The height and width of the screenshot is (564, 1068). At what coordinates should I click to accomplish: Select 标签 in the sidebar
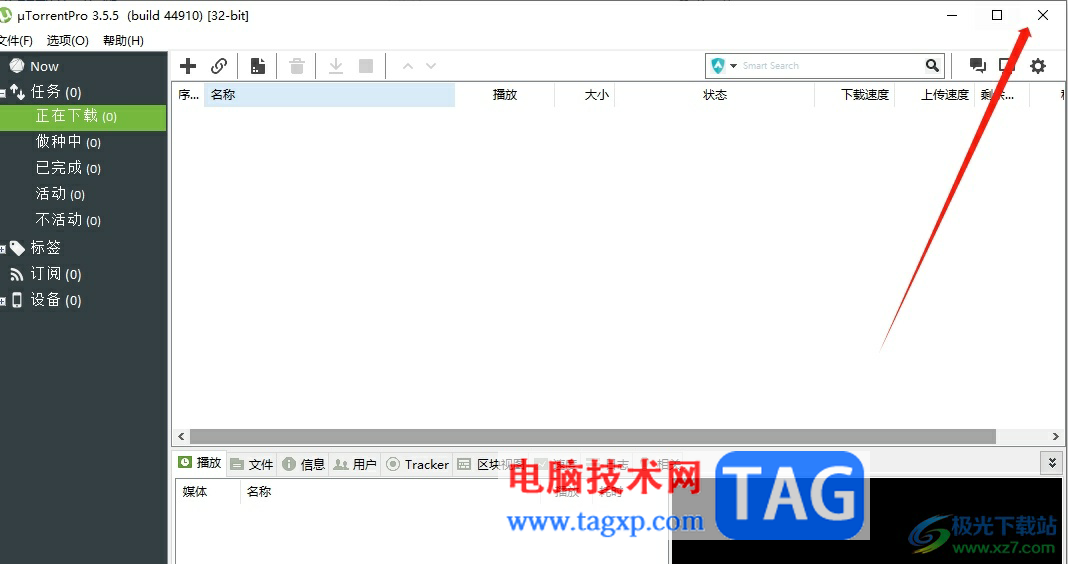tap(45, 247)
